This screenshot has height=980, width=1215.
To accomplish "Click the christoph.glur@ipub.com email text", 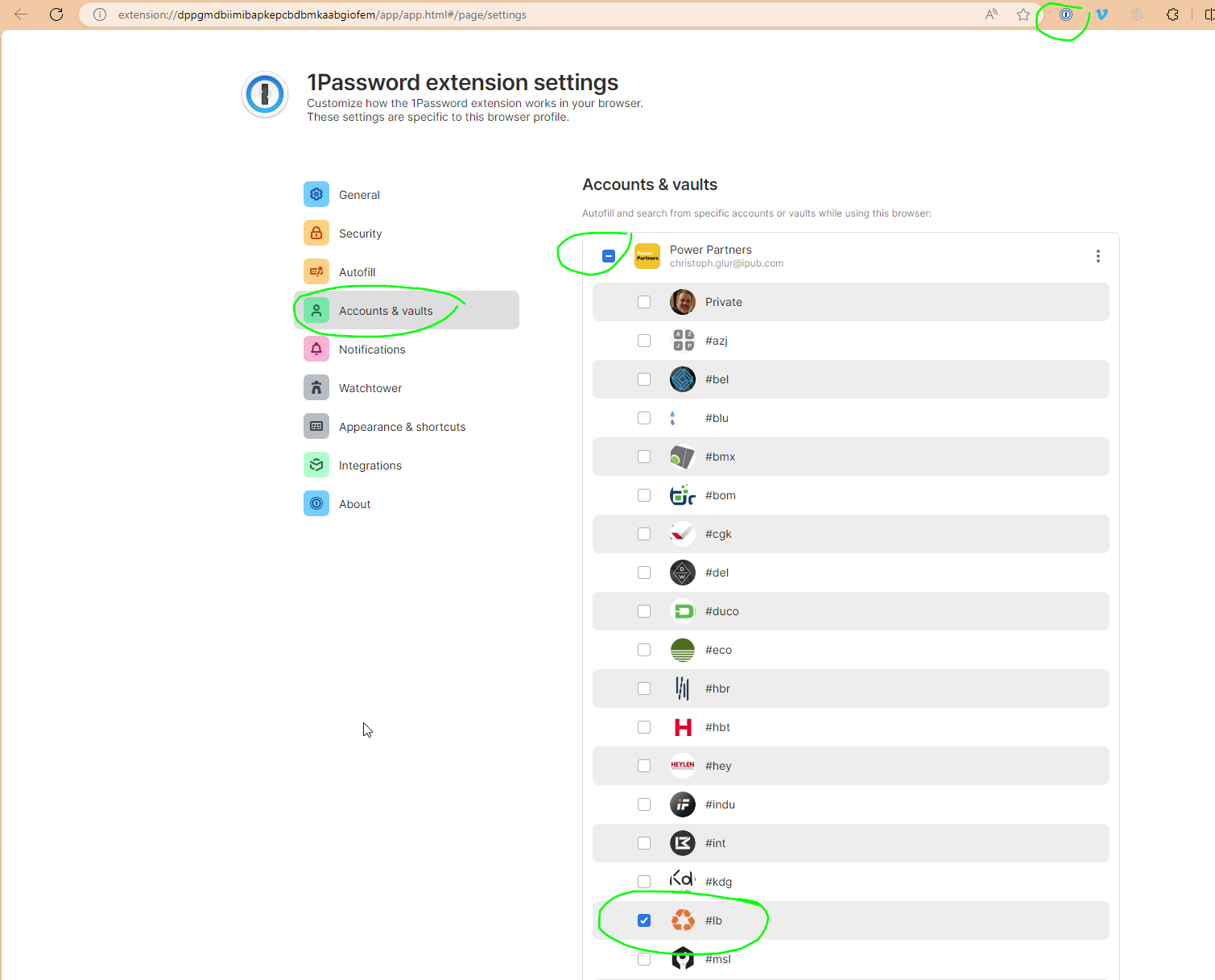I will [x=726, y=263].
